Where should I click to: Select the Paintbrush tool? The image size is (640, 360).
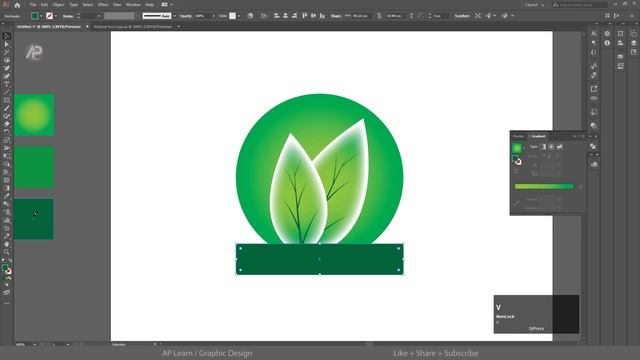[7, 108]
